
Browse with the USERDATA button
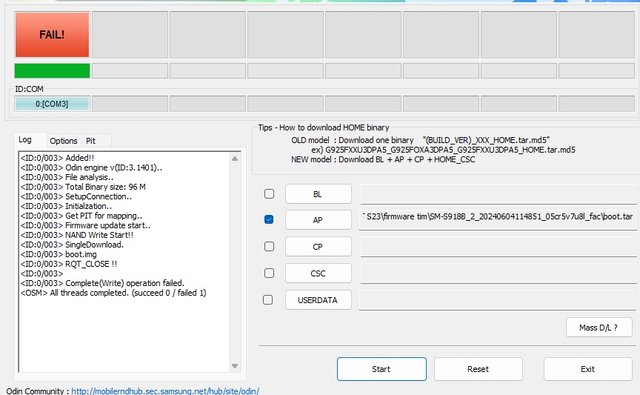318,300
